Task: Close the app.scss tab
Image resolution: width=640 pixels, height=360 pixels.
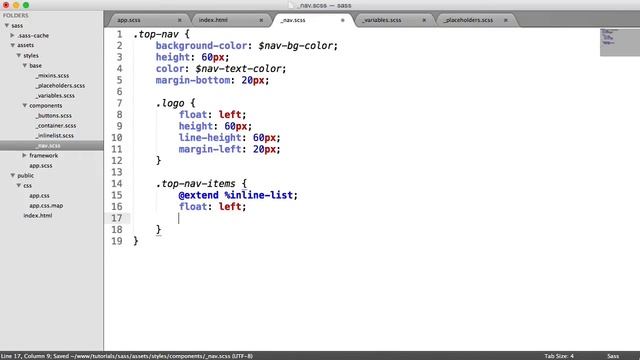Action: pyautogui.click(x=180, y=20)
